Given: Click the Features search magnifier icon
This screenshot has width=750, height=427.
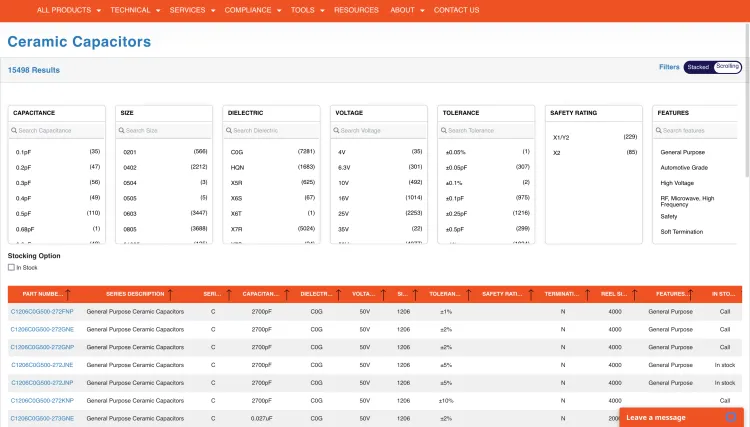Looking at the screenshot, I should (659, 130).
